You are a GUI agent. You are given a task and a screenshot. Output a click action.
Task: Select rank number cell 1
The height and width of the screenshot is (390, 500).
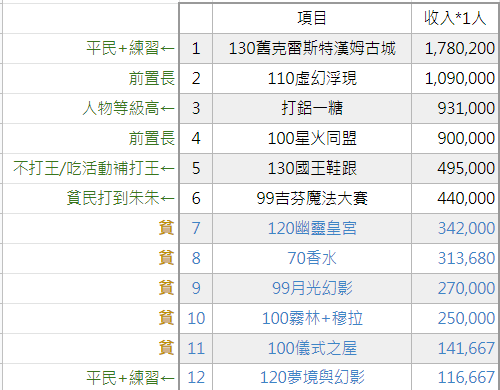[x=196, y=48]
